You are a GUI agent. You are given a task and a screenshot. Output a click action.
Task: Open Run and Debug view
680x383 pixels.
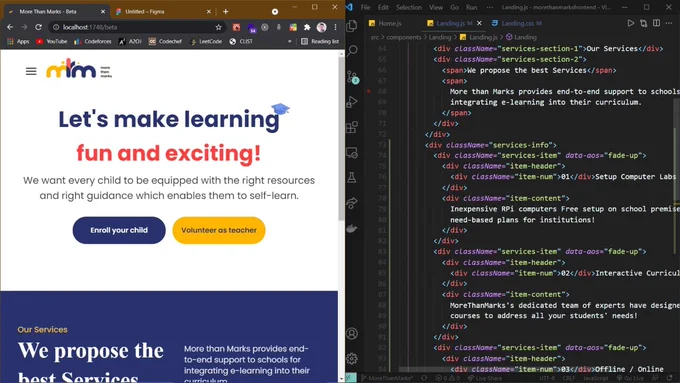(352, 102)
